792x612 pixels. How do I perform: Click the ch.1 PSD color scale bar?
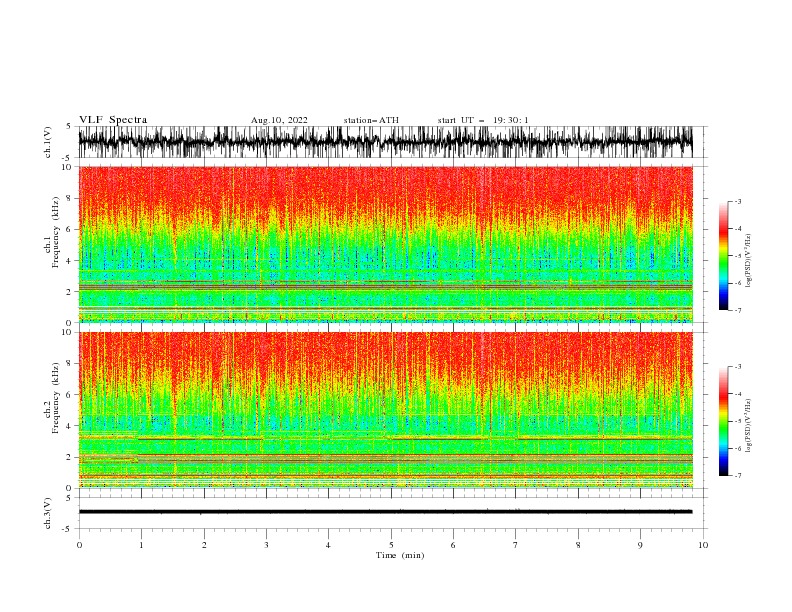tap(723, 256)
